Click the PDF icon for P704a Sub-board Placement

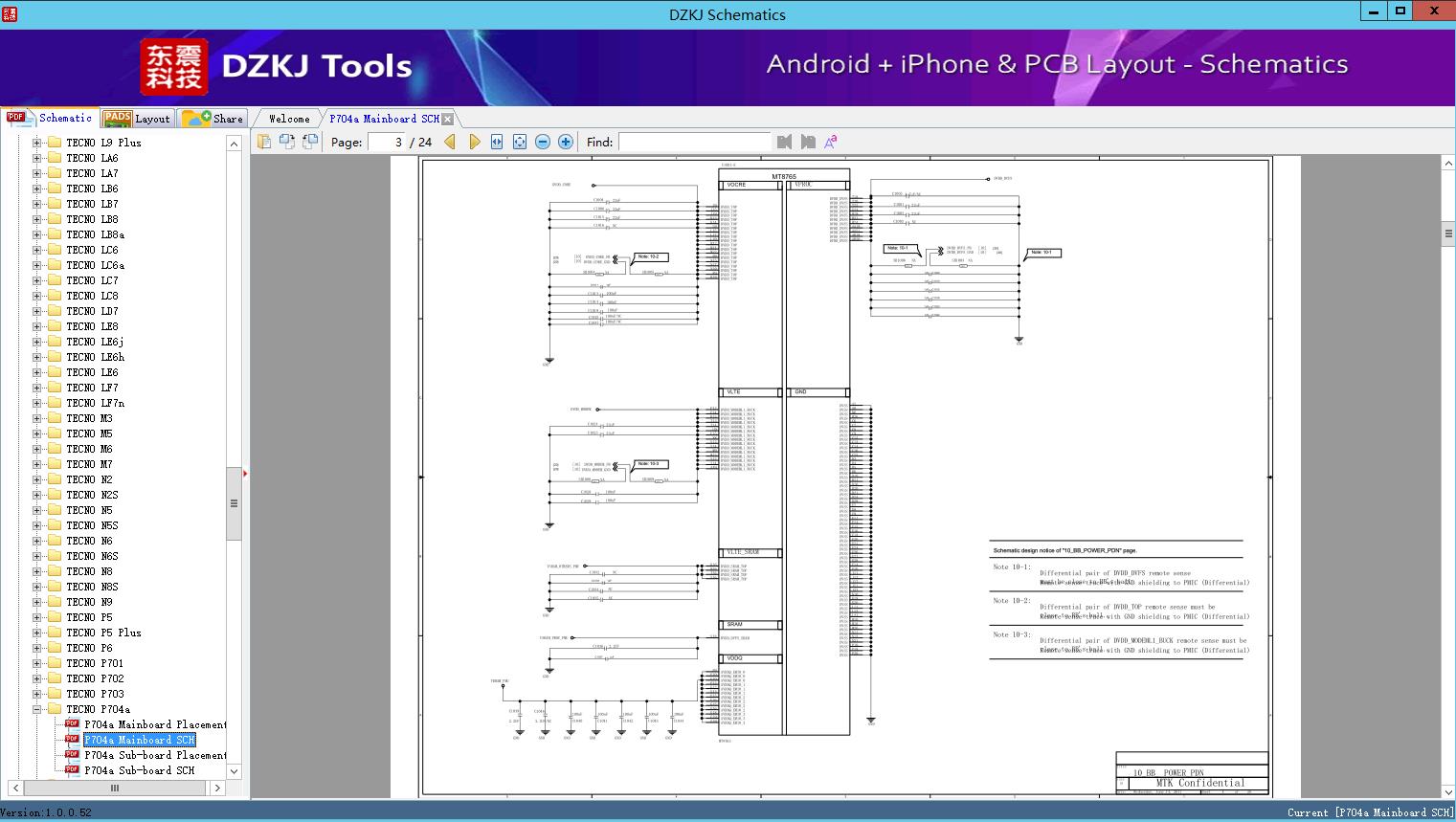(72, 755)
